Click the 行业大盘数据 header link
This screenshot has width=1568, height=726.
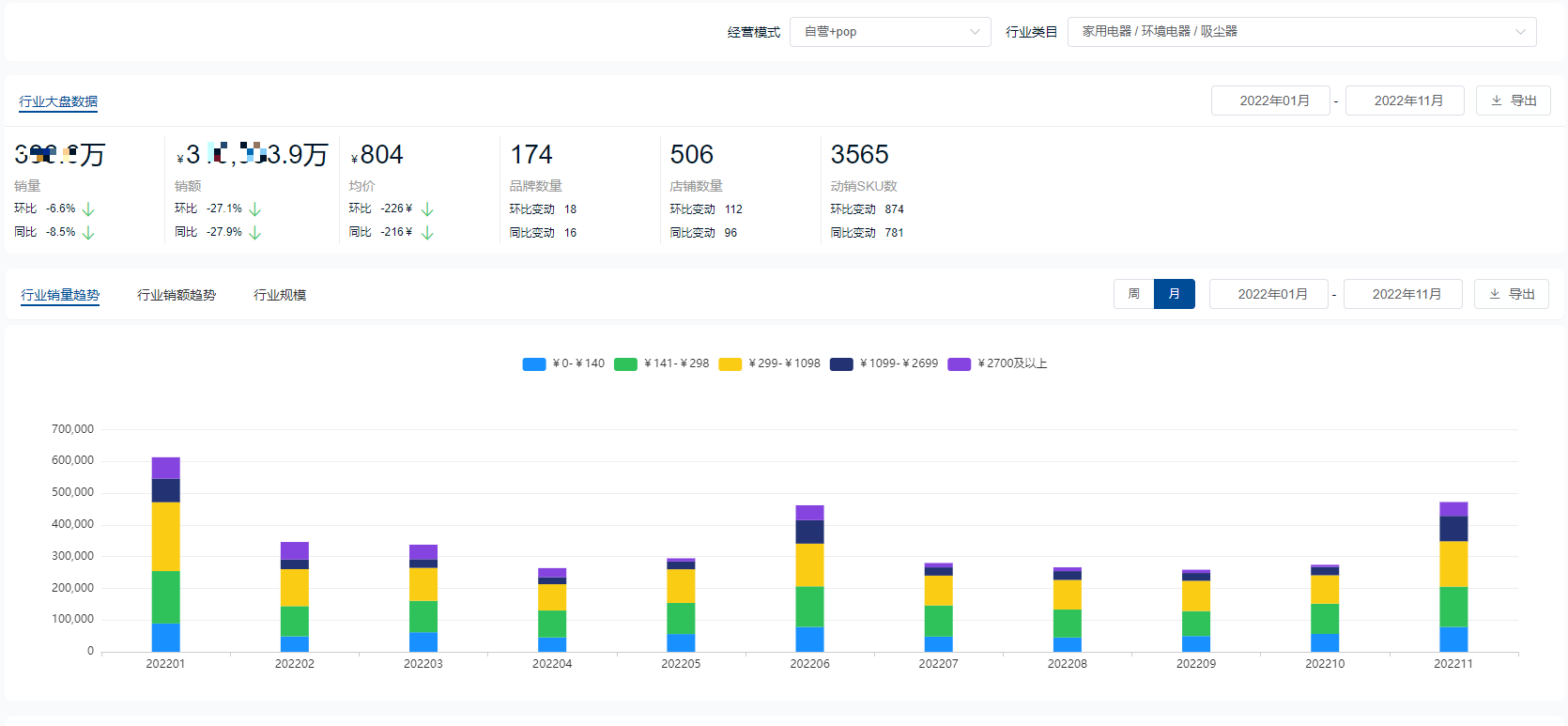(58, 101)
